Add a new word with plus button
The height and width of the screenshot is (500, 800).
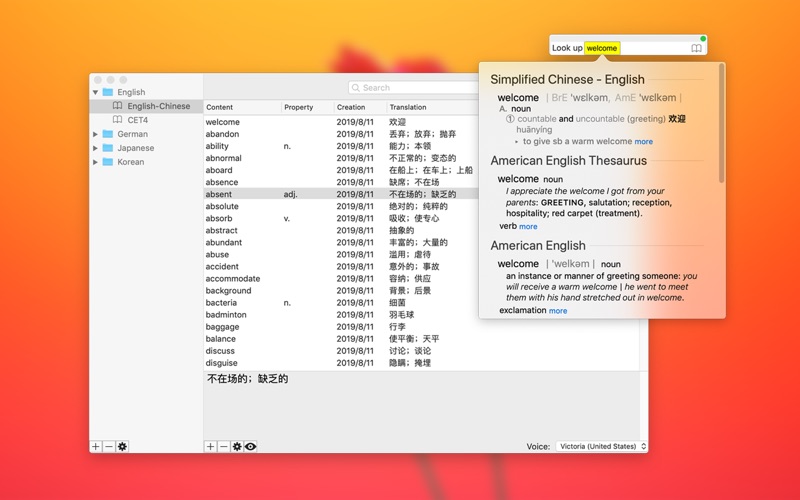(210, 446)
